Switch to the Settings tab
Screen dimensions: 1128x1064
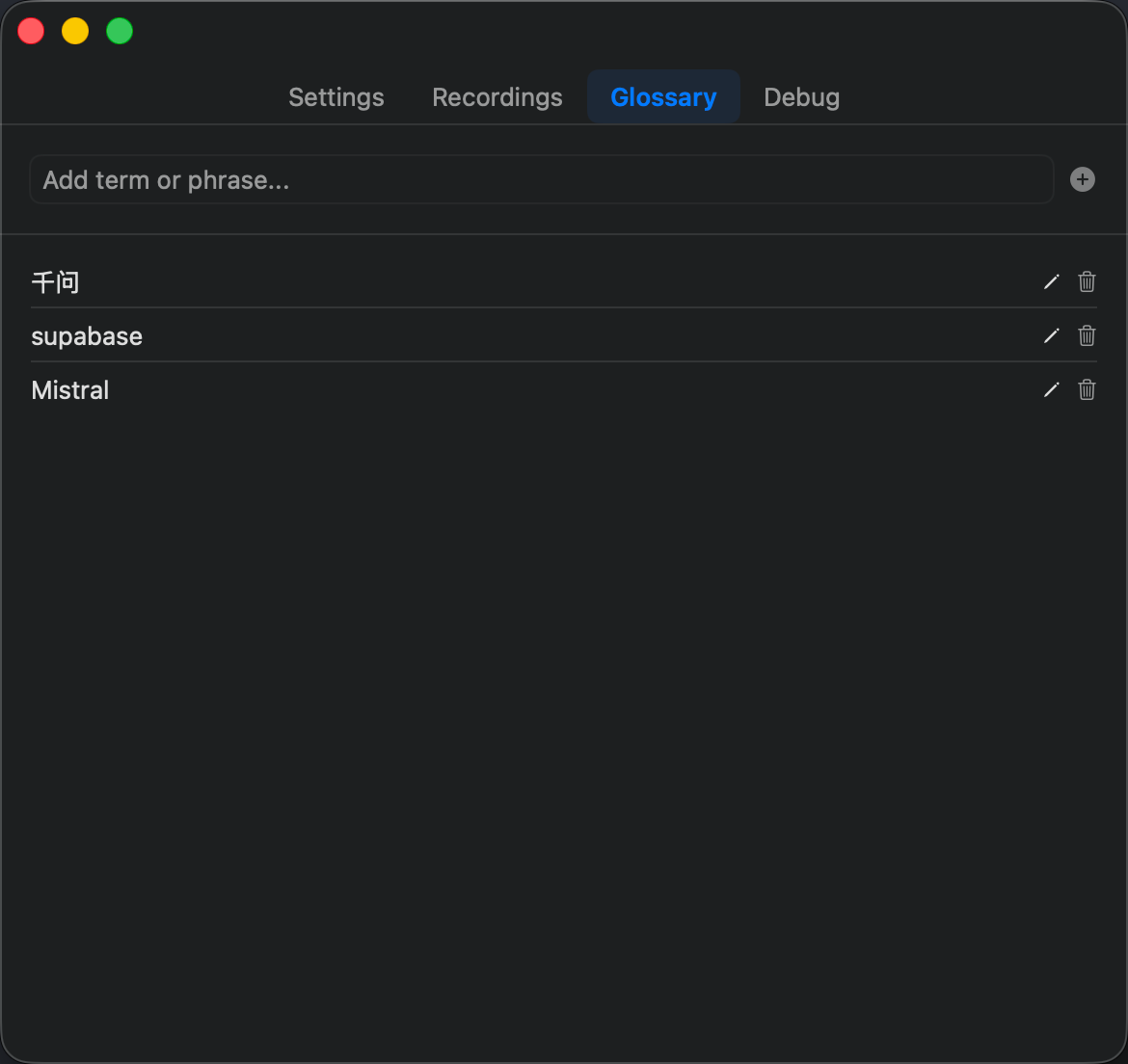(336, 97)
